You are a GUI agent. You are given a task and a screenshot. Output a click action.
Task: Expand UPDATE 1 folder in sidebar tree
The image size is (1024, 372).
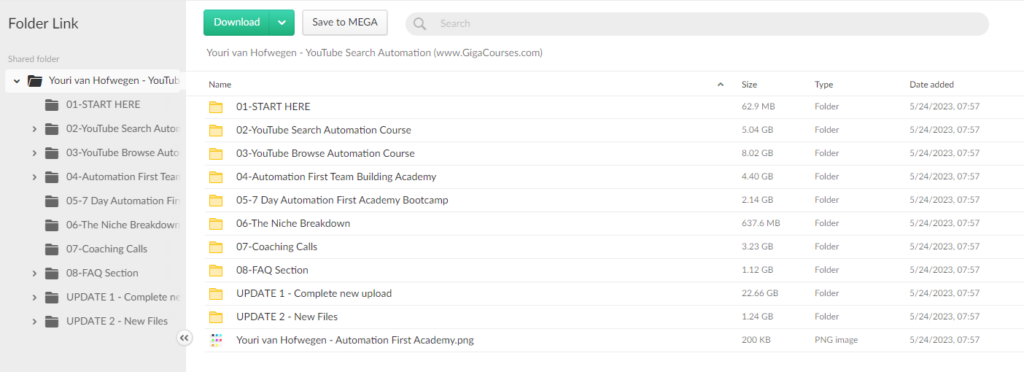point(35,297)
